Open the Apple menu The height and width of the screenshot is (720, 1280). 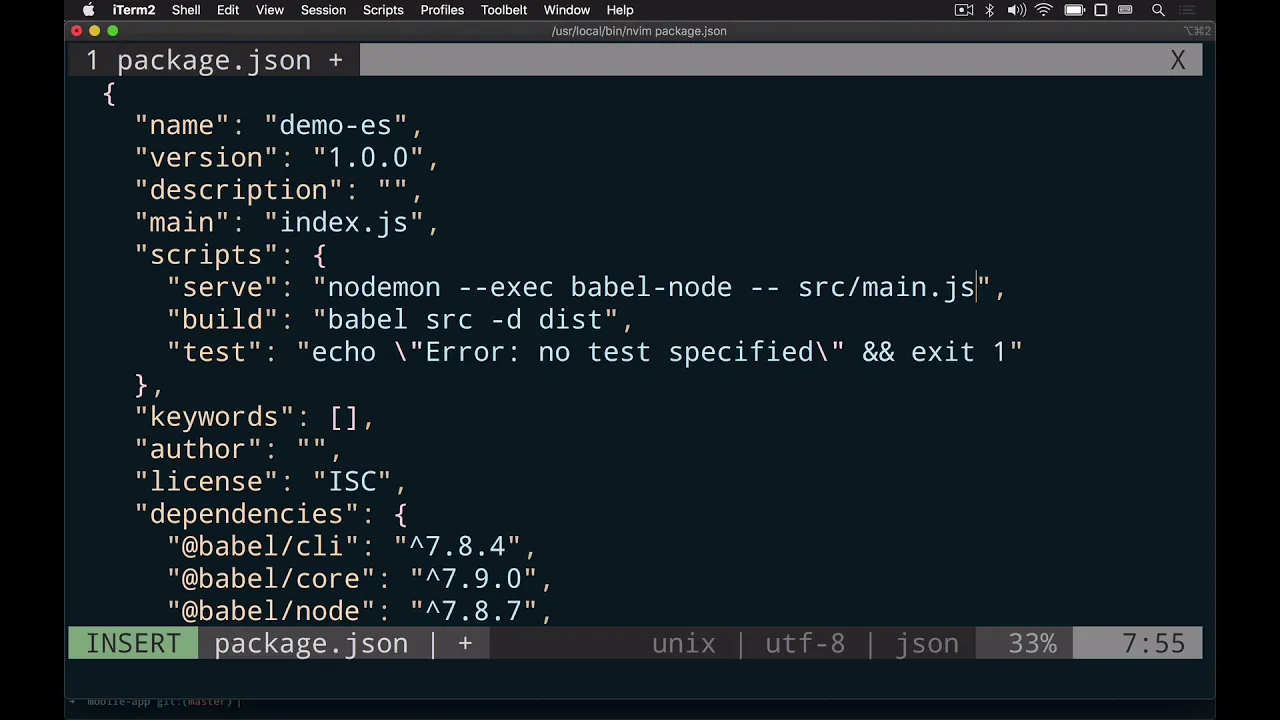pyautogui.click(x=88, y=10)
